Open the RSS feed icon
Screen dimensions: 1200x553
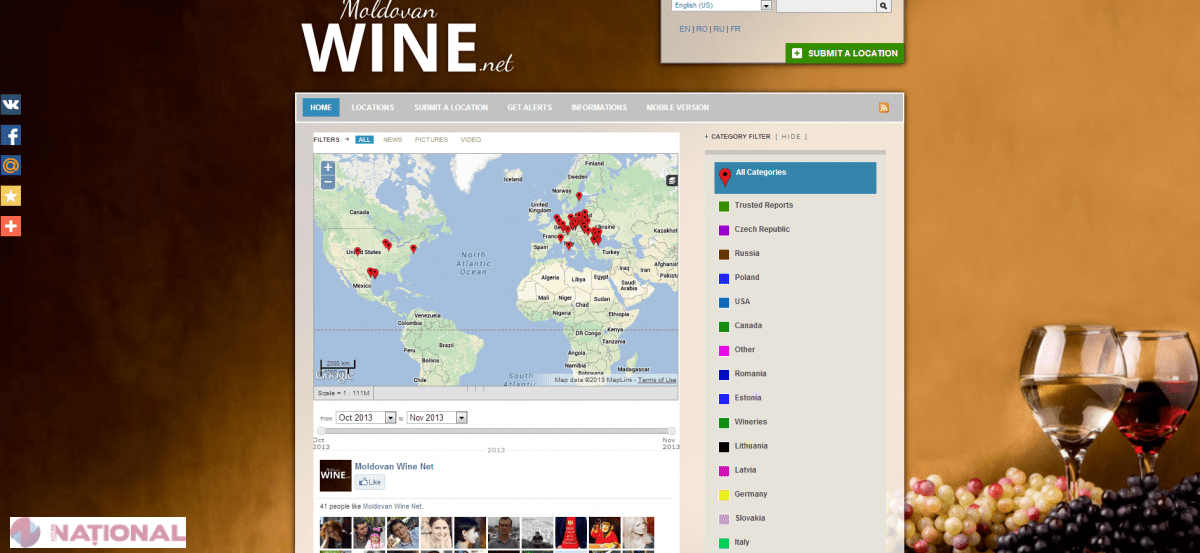tap(884, 108)
